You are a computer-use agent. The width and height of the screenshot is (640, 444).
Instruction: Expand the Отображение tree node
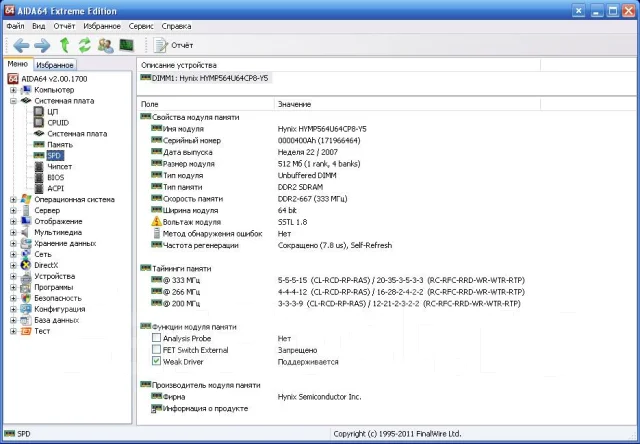click(13, 222)
